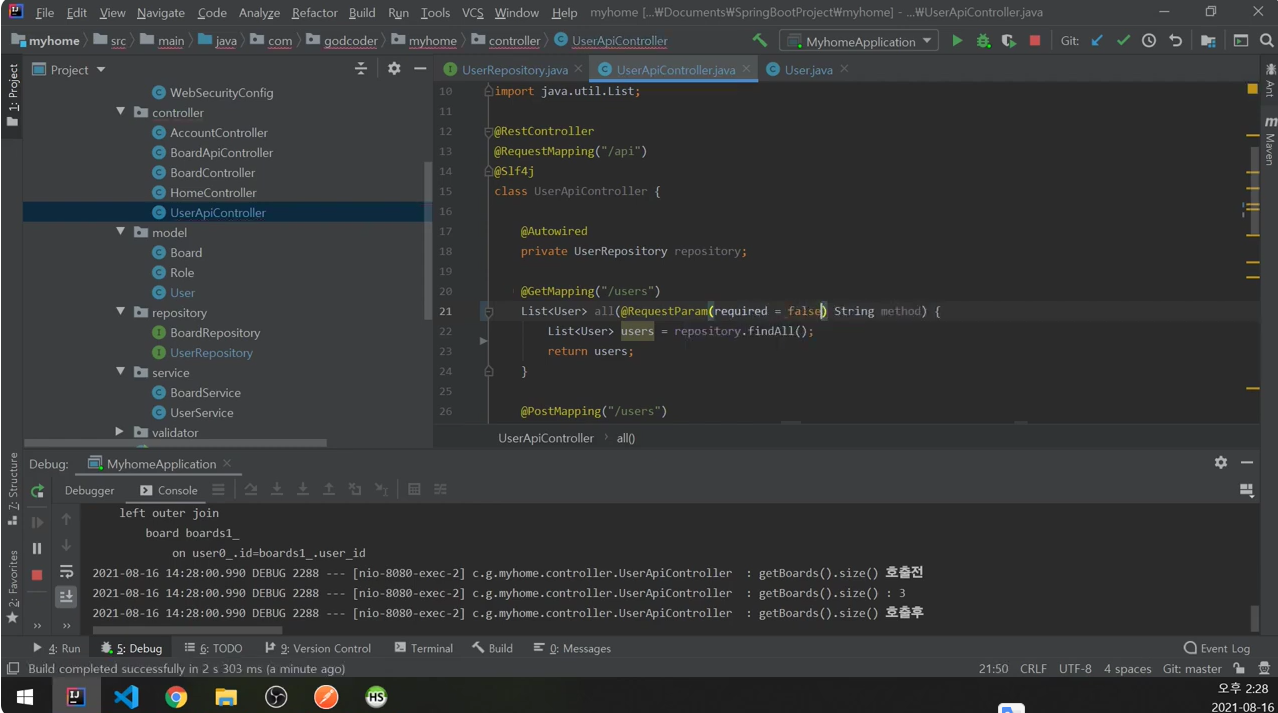Collapse the model folder
1278x713 pixels.
coord(121,232)
